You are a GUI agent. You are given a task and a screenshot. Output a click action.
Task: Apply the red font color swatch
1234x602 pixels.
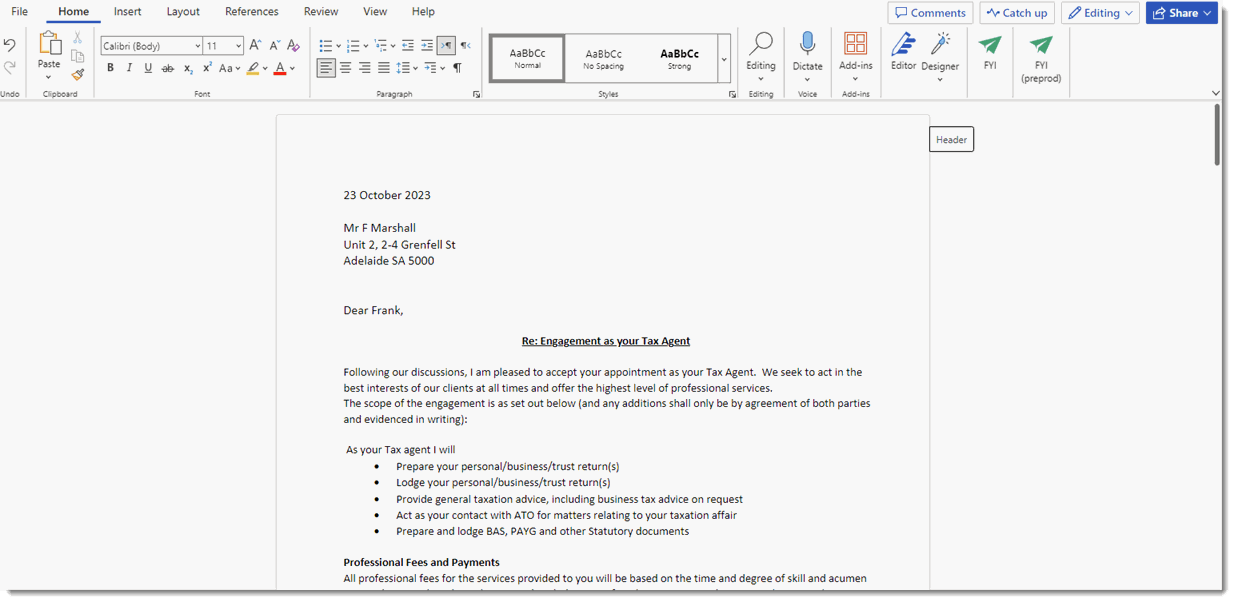click(x=279, y=68)
